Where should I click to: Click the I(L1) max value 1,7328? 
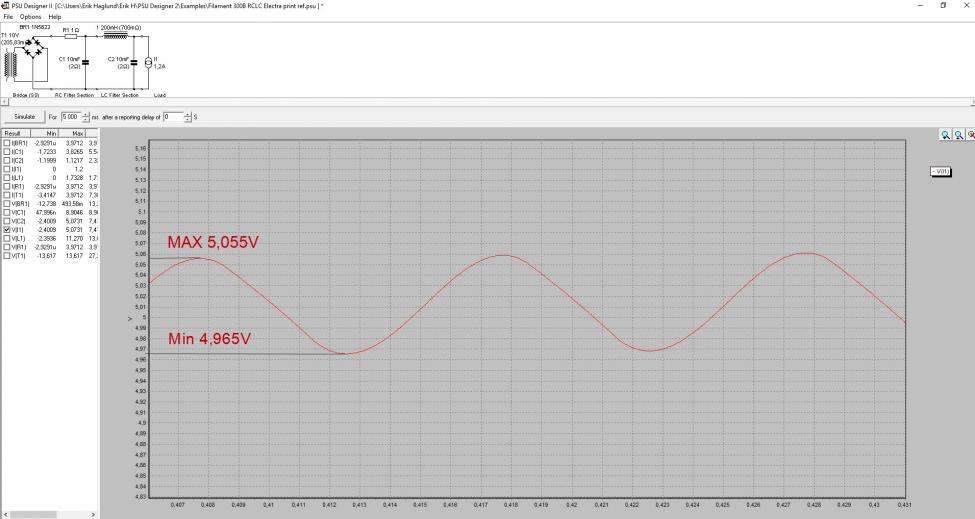[x=74, y=178]
